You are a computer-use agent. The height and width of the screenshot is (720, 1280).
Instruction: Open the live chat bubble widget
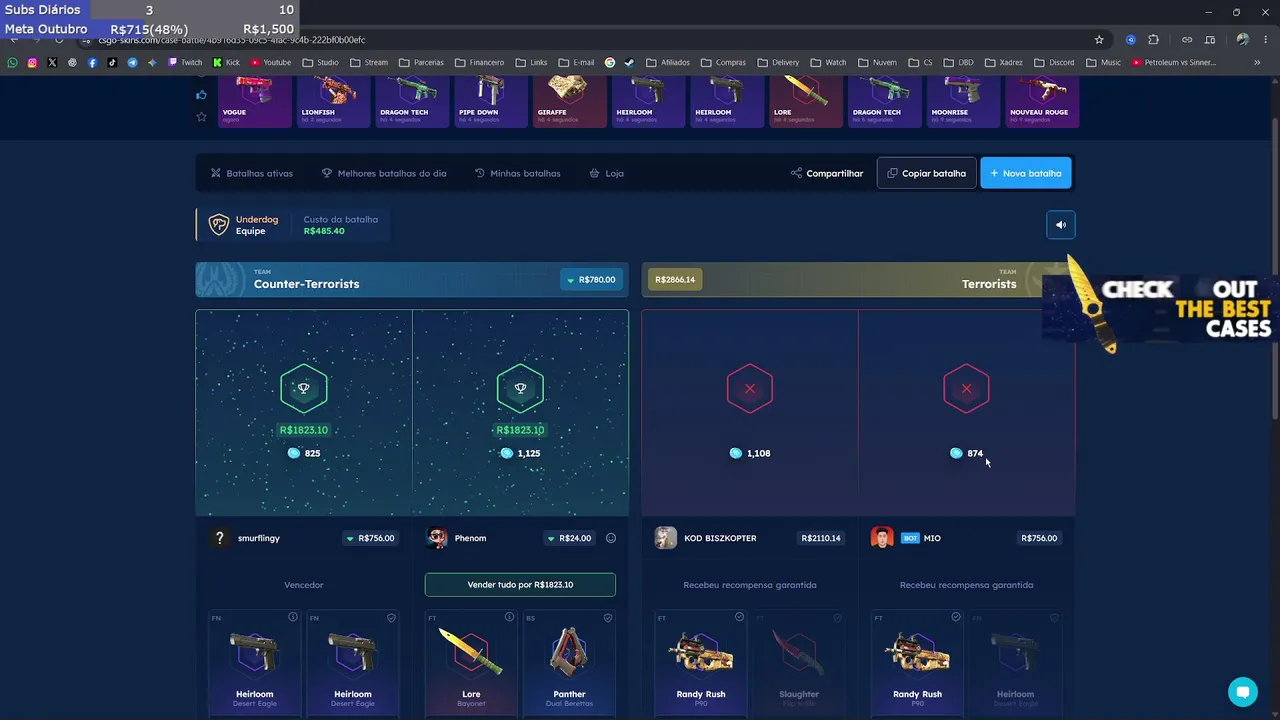click(x=1243, y=692)
